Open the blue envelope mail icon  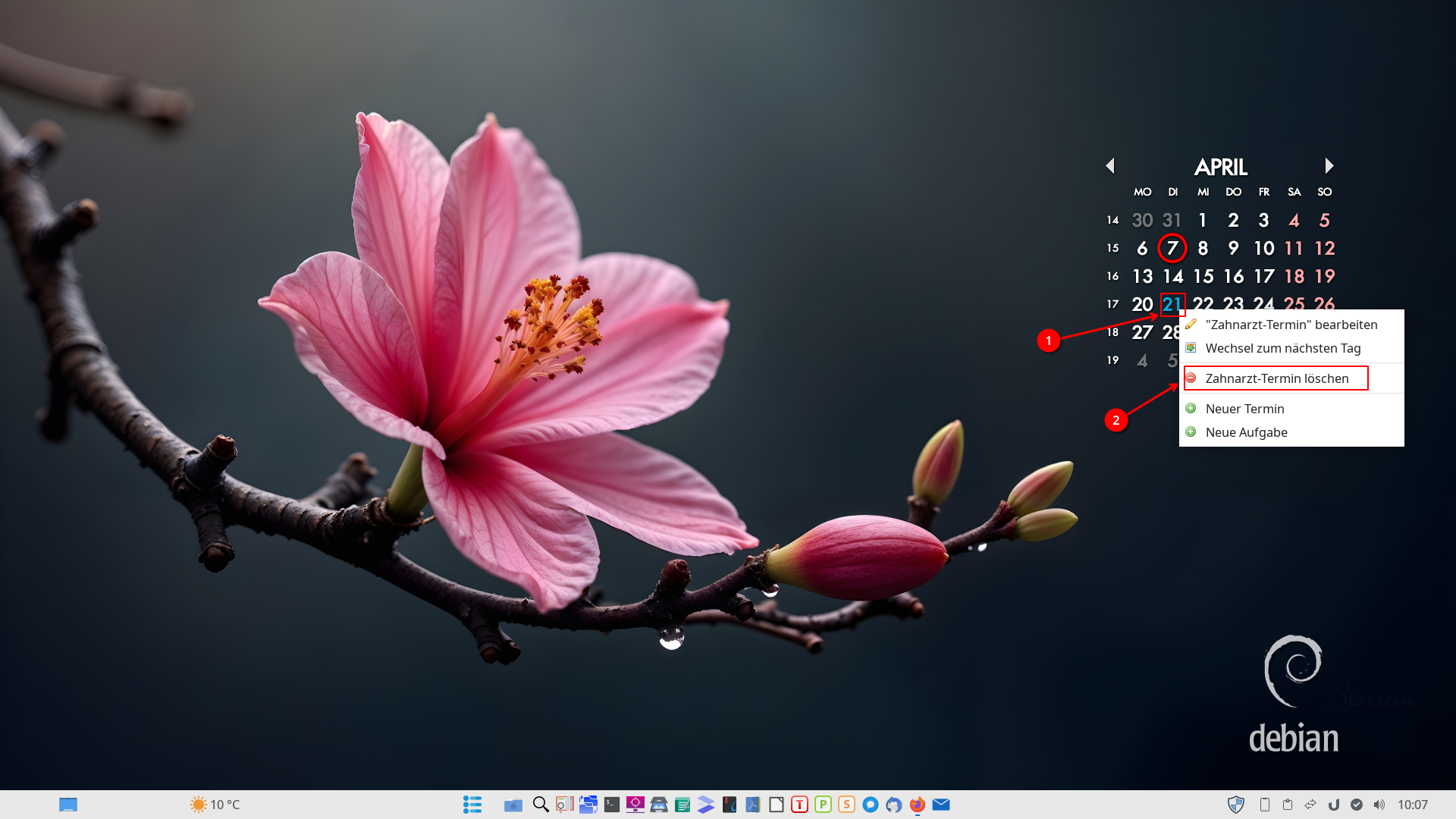(941, 805)
